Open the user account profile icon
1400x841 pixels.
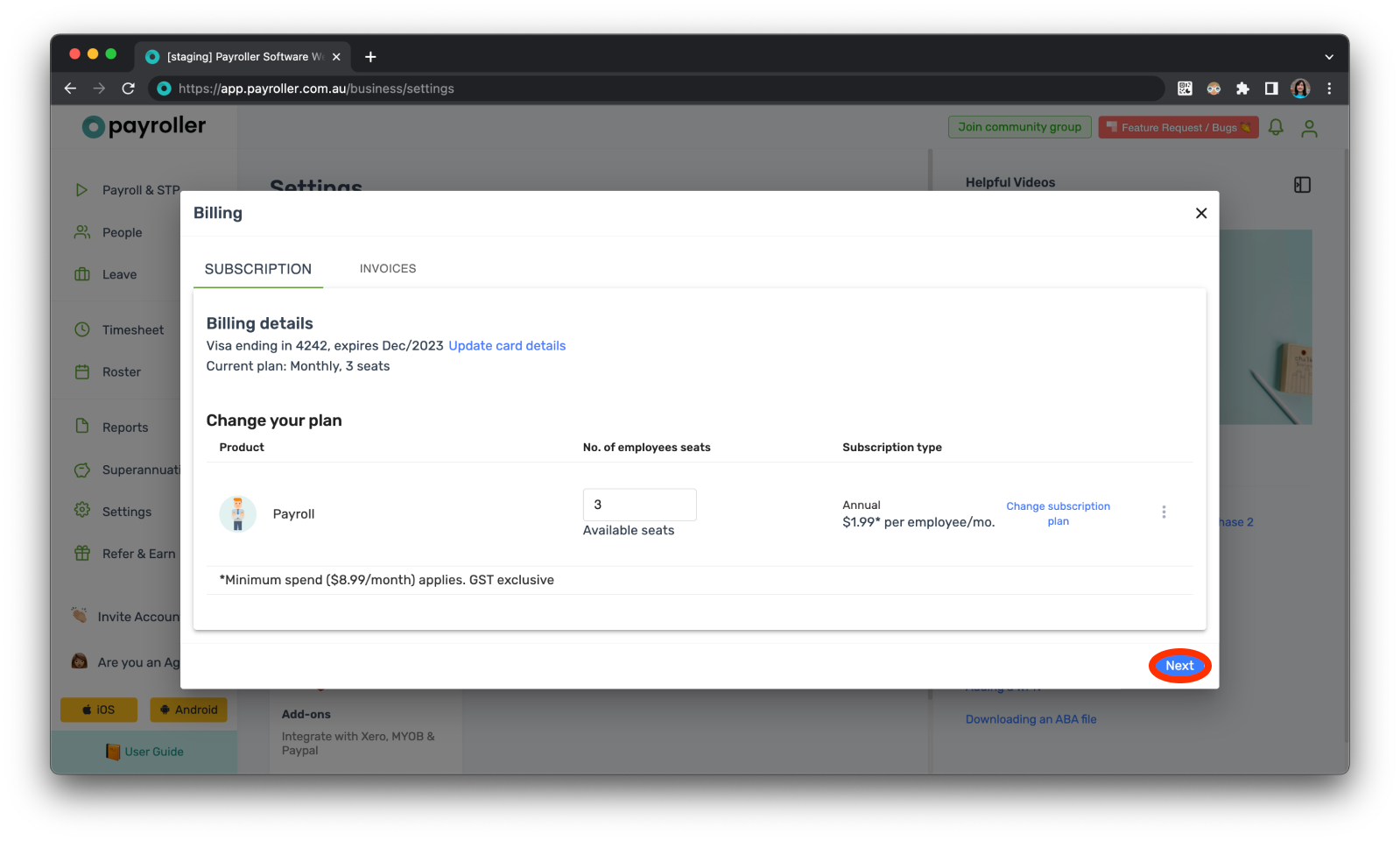click(1309, 128)
